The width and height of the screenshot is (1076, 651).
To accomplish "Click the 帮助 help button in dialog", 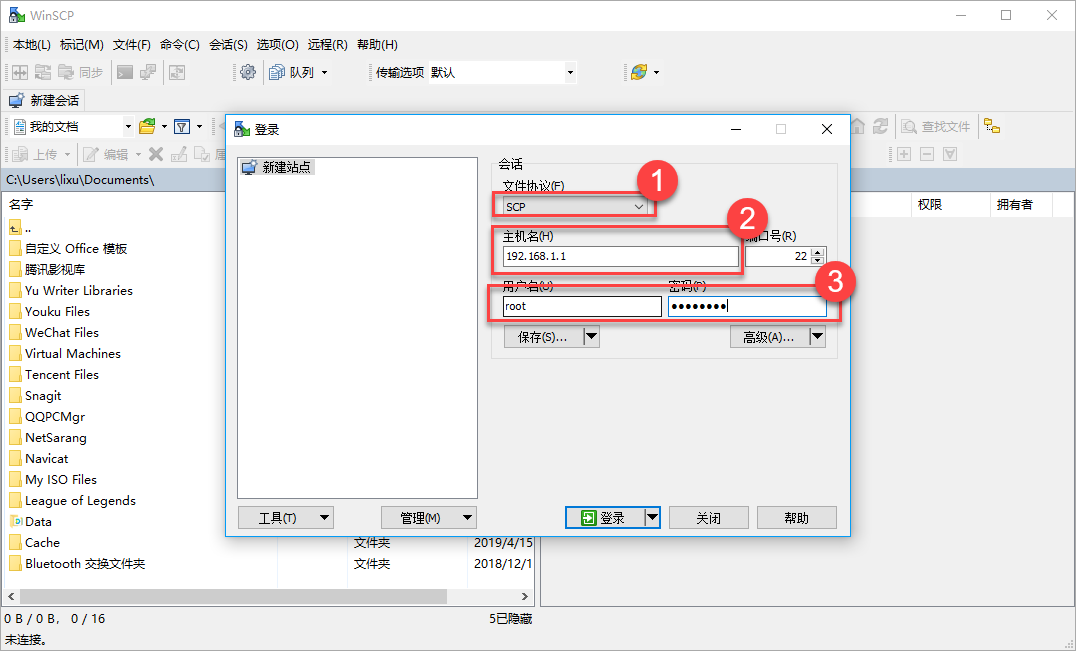I will [796, 518].
